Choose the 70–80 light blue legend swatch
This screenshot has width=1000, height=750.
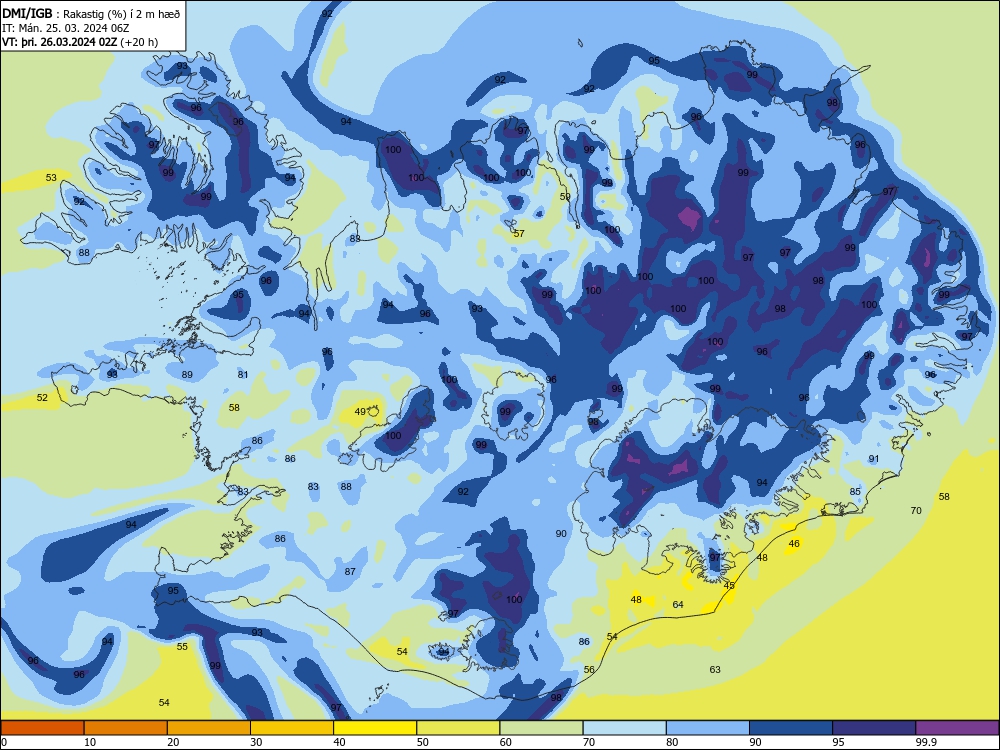(x=624, y=728)
